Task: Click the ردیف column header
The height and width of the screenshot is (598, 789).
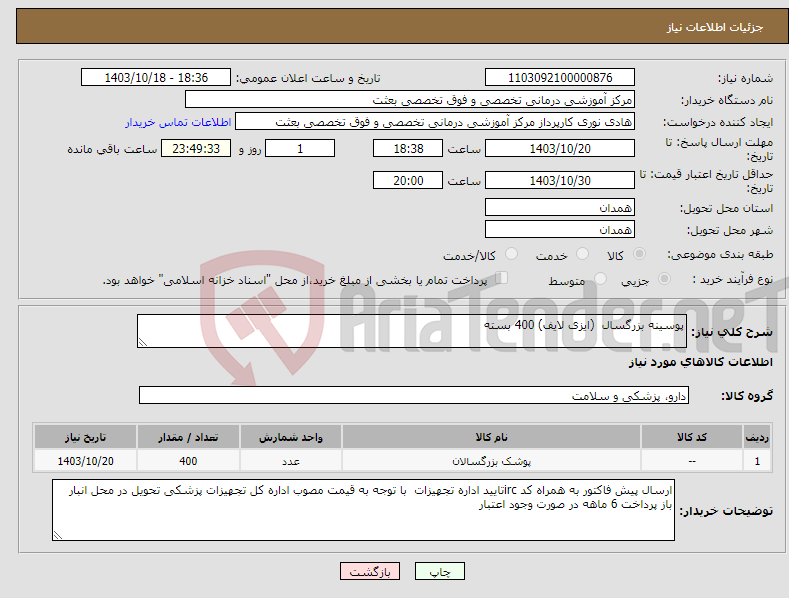Action: click(x=757, y=437)
